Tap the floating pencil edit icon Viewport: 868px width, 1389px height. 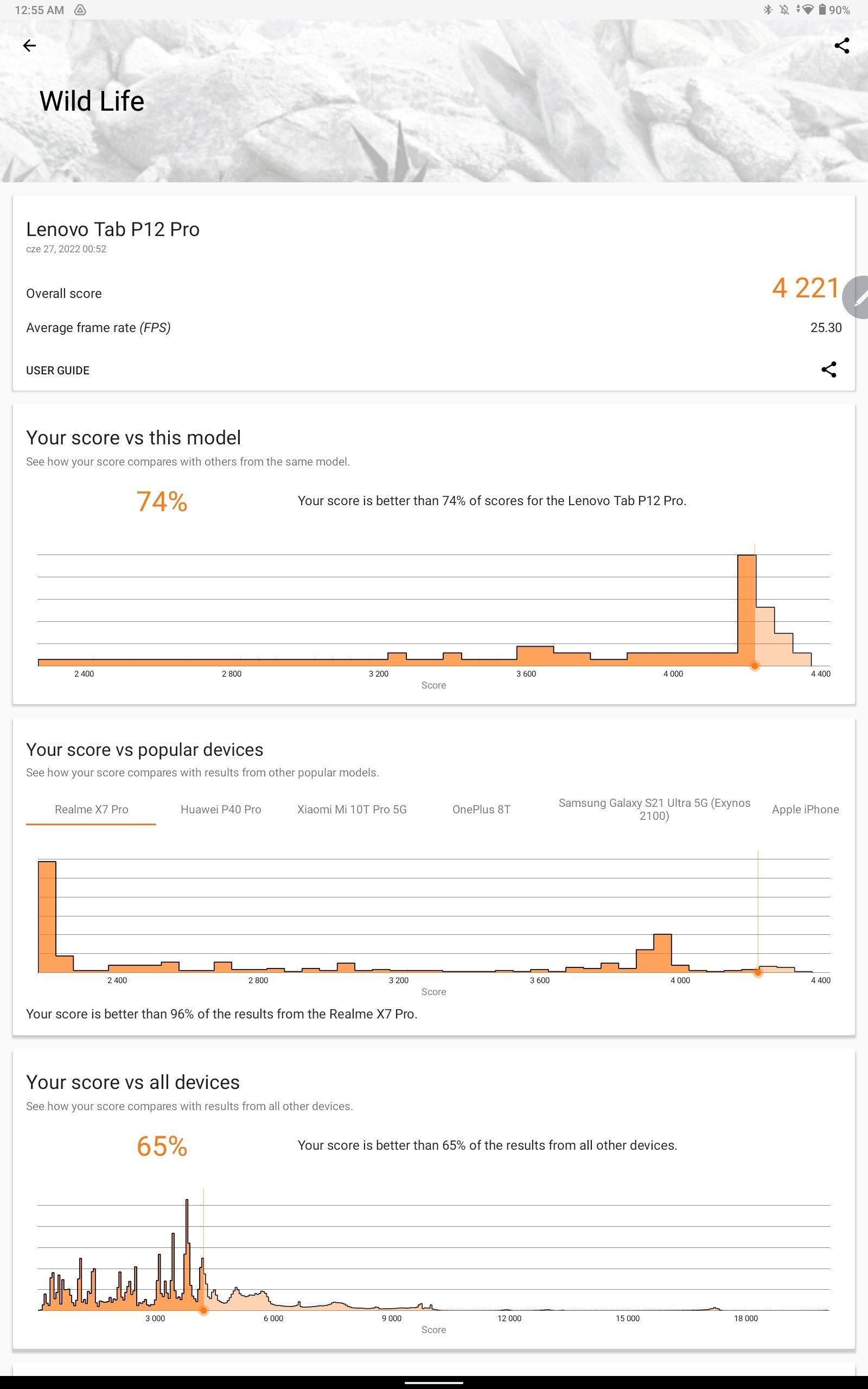pos(858,297)
